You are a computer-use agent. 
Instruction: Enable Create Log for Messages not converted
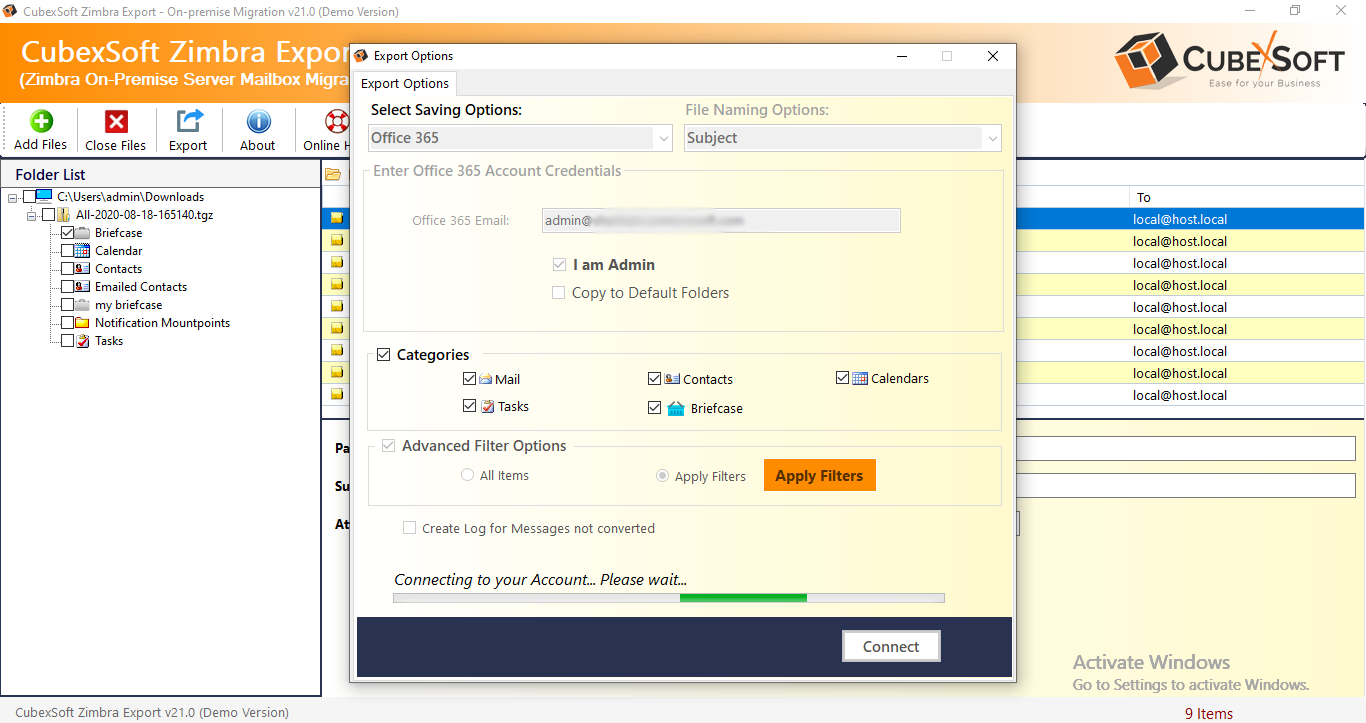click(409, 528)
